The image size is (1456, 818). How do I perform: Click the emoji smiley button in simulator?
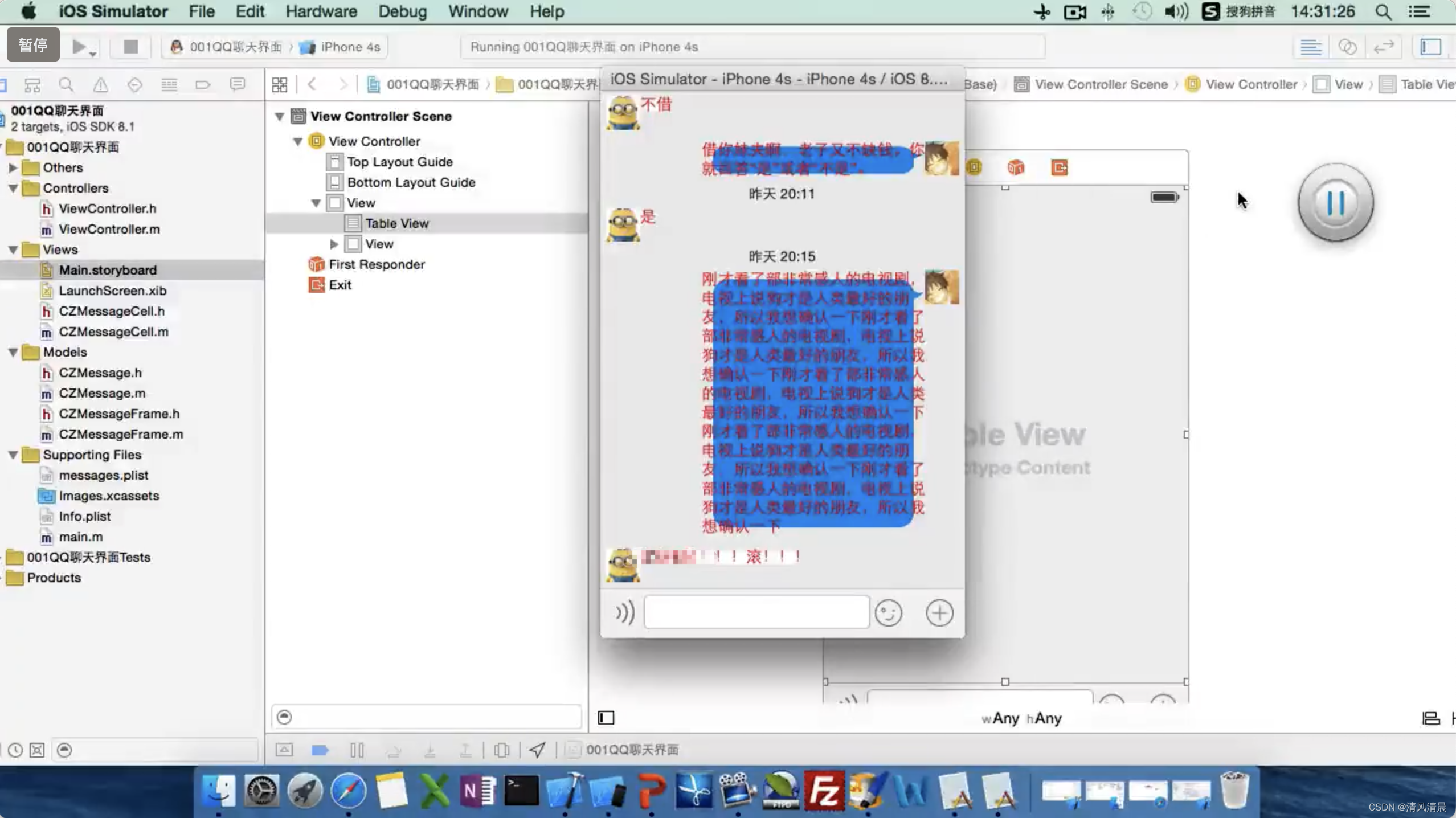[x=889, y=613]
